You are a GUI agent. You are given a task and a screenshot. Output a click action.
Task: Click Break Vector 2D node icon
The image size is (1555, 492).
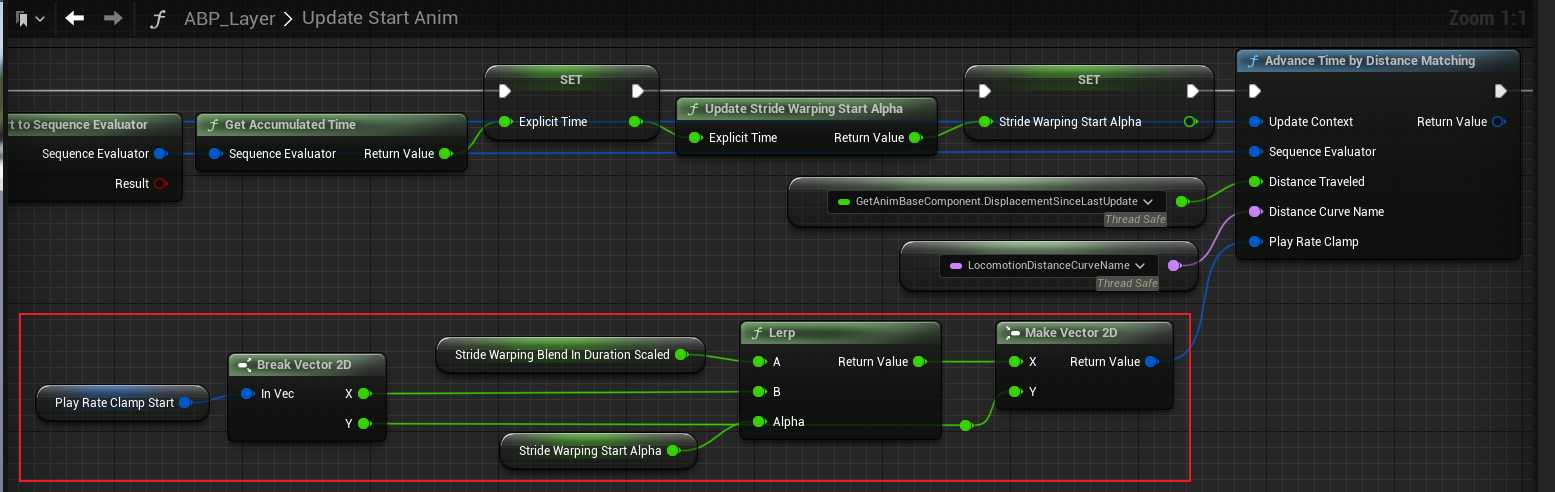(246, 365)
